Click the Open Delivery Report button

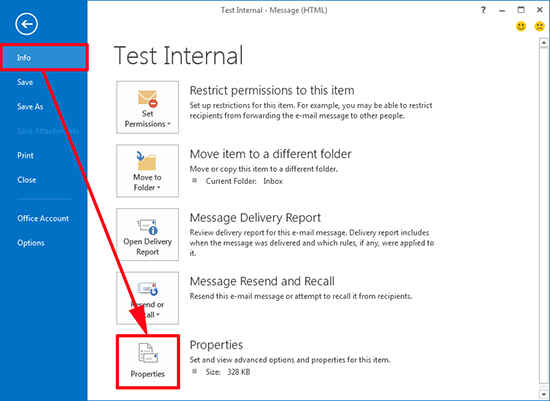click(x=147, y=234)
